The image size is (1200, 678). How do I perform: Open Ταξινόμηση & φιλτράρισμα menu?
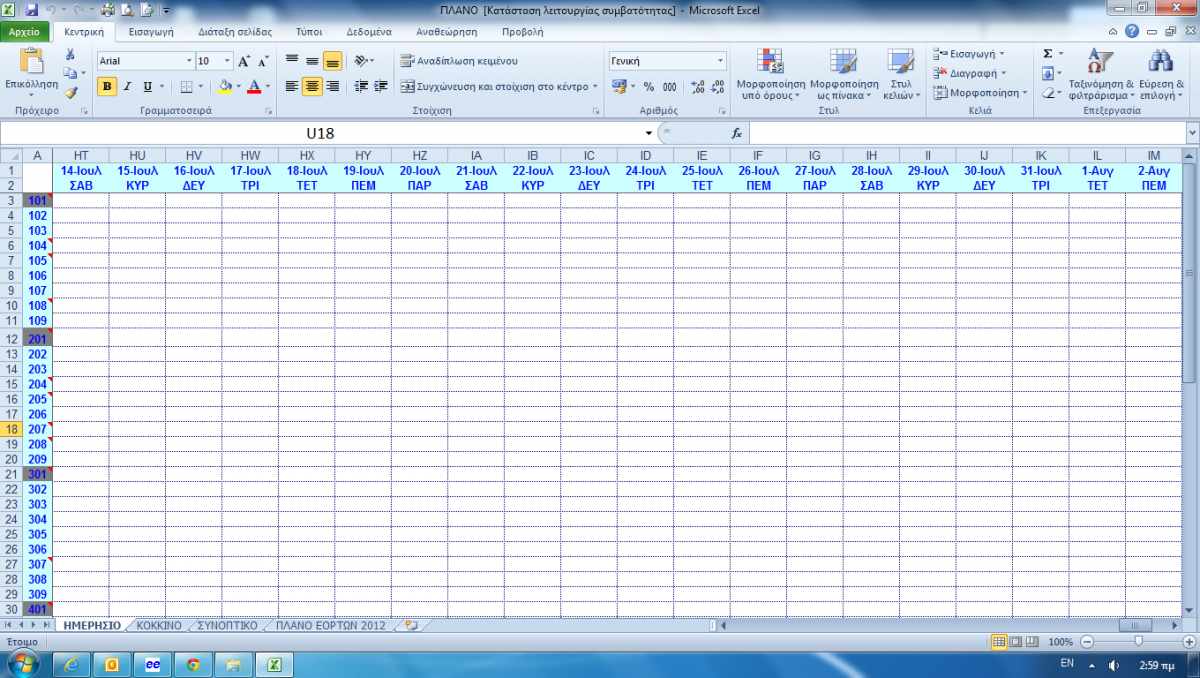[1101, 73]
